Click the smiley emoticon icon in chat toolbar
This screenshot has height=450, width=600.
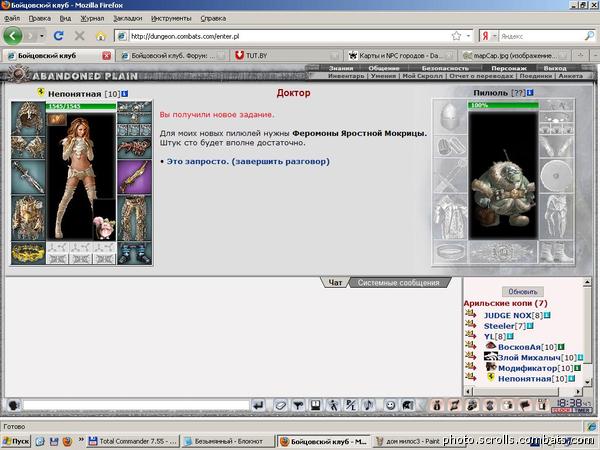click(x=390, y=405)
